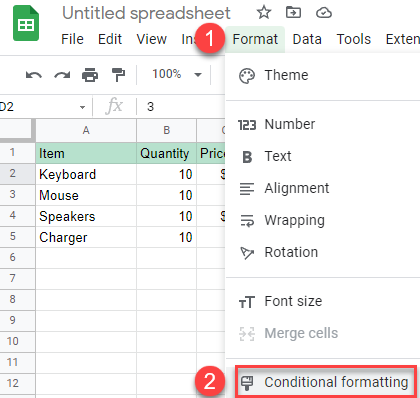
Task: Open the Google Sheets home icon
Action: (x=26, y=23)
